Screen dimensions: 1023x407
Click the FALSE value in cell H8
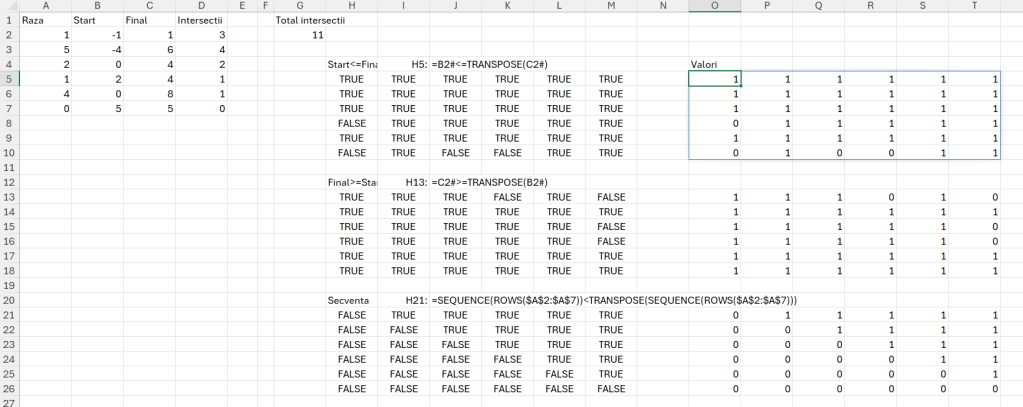pyautogui.click(x=352, y=123)
